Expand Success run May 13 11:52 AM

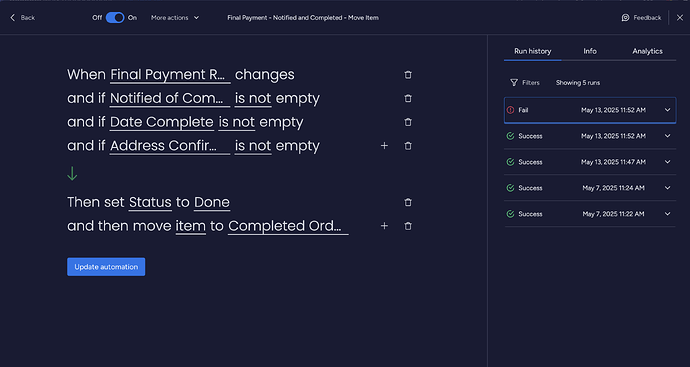click(x=668, y=136)
